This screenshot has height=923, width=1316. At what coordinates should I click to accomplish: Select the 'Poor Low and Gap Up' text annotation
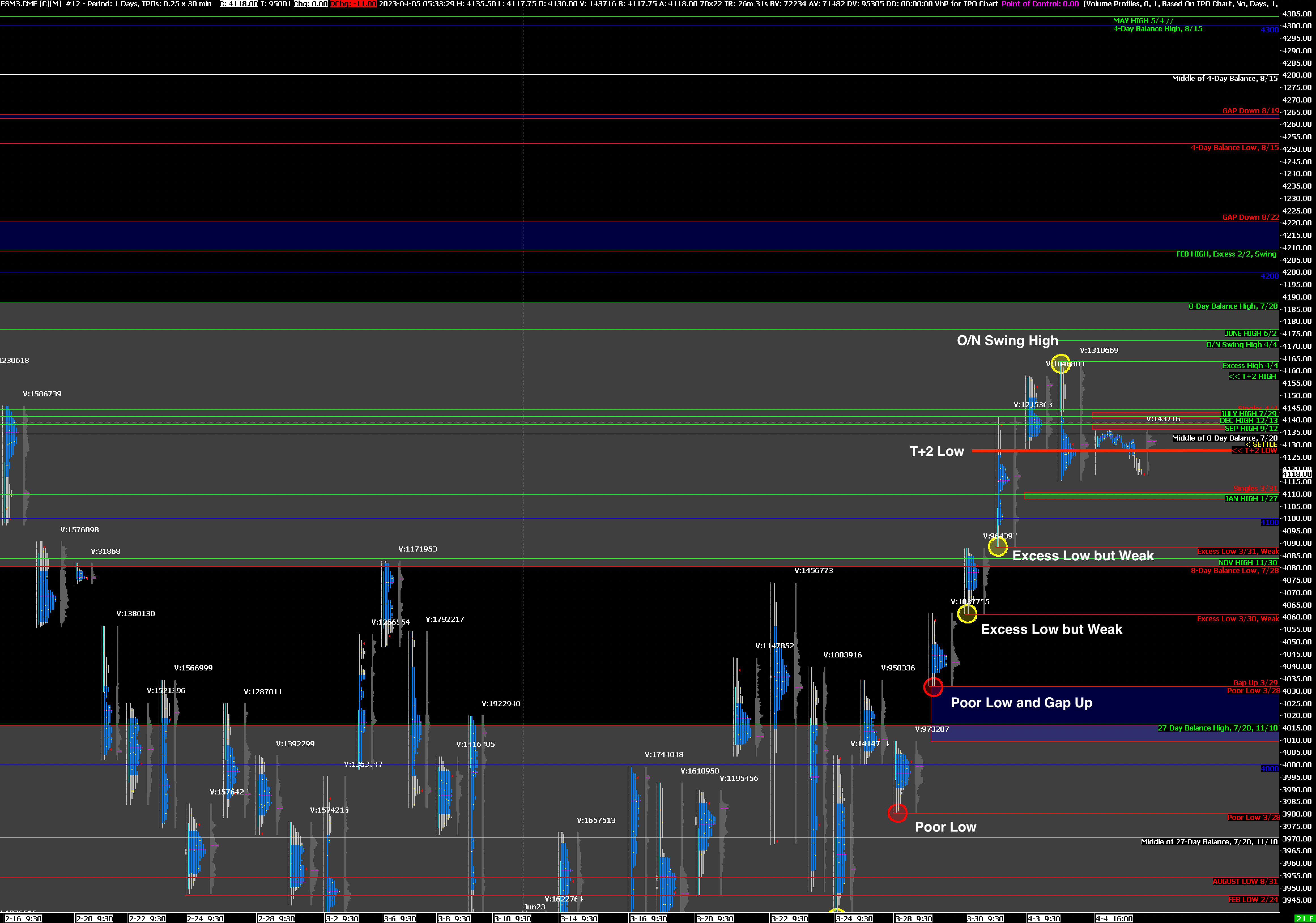1021,702
